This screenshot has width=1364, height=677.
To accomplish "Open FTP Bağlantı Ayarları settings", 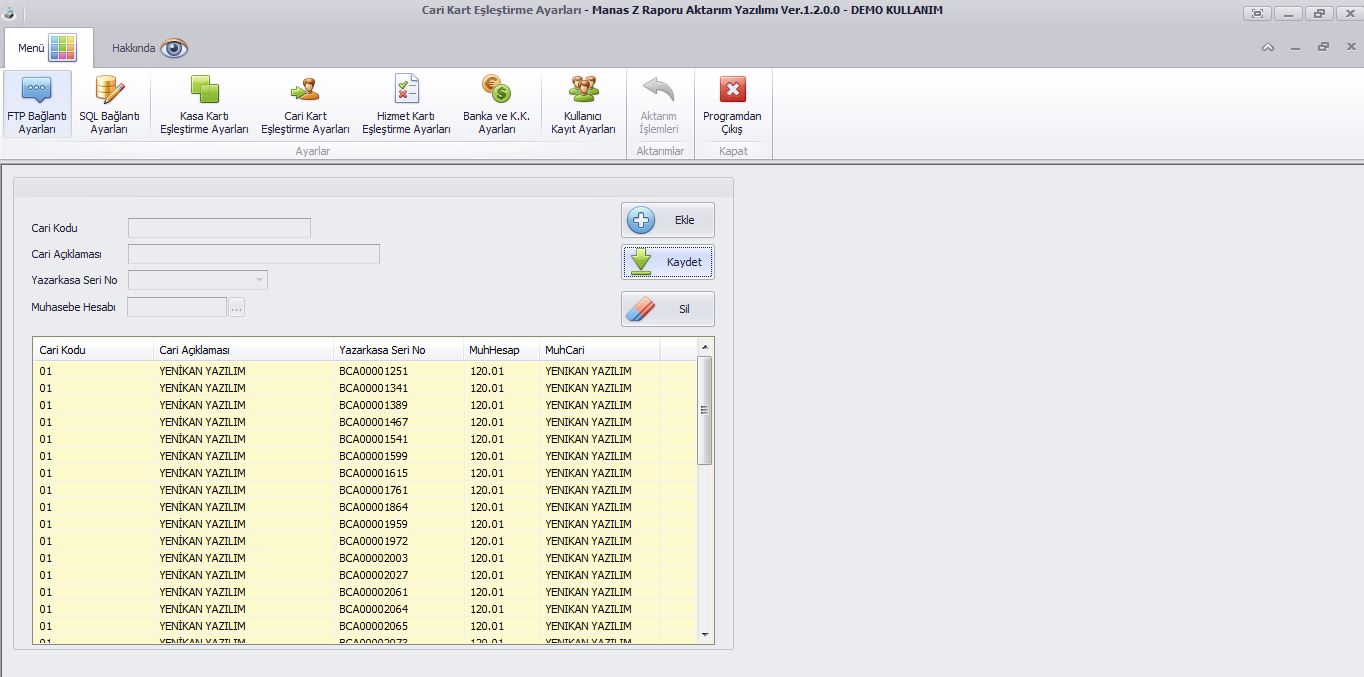I will [x=37, y=104].
